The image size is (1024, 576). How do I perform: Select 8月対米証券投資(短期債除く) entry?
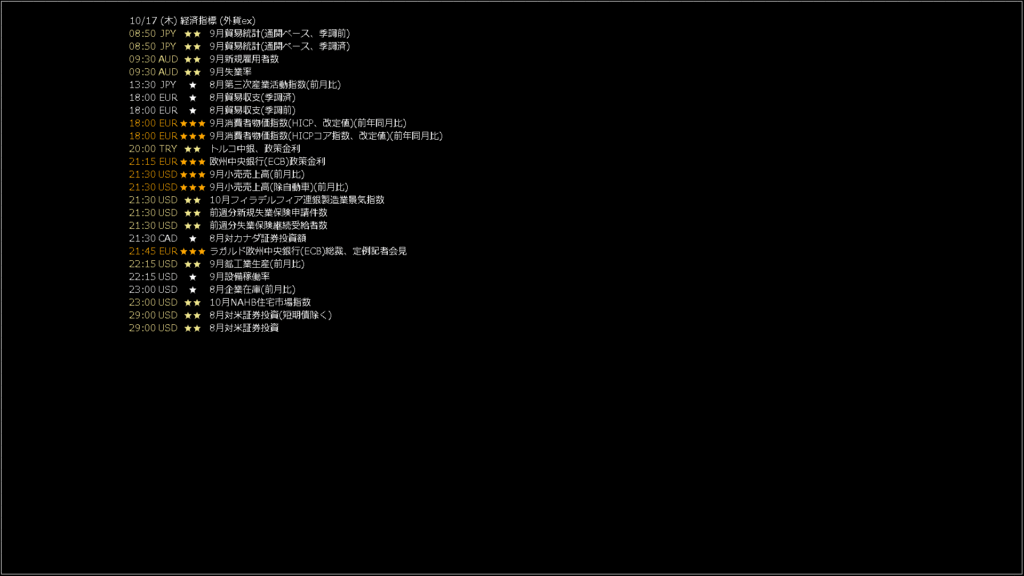pyautogui.click(x=270, y=315)
